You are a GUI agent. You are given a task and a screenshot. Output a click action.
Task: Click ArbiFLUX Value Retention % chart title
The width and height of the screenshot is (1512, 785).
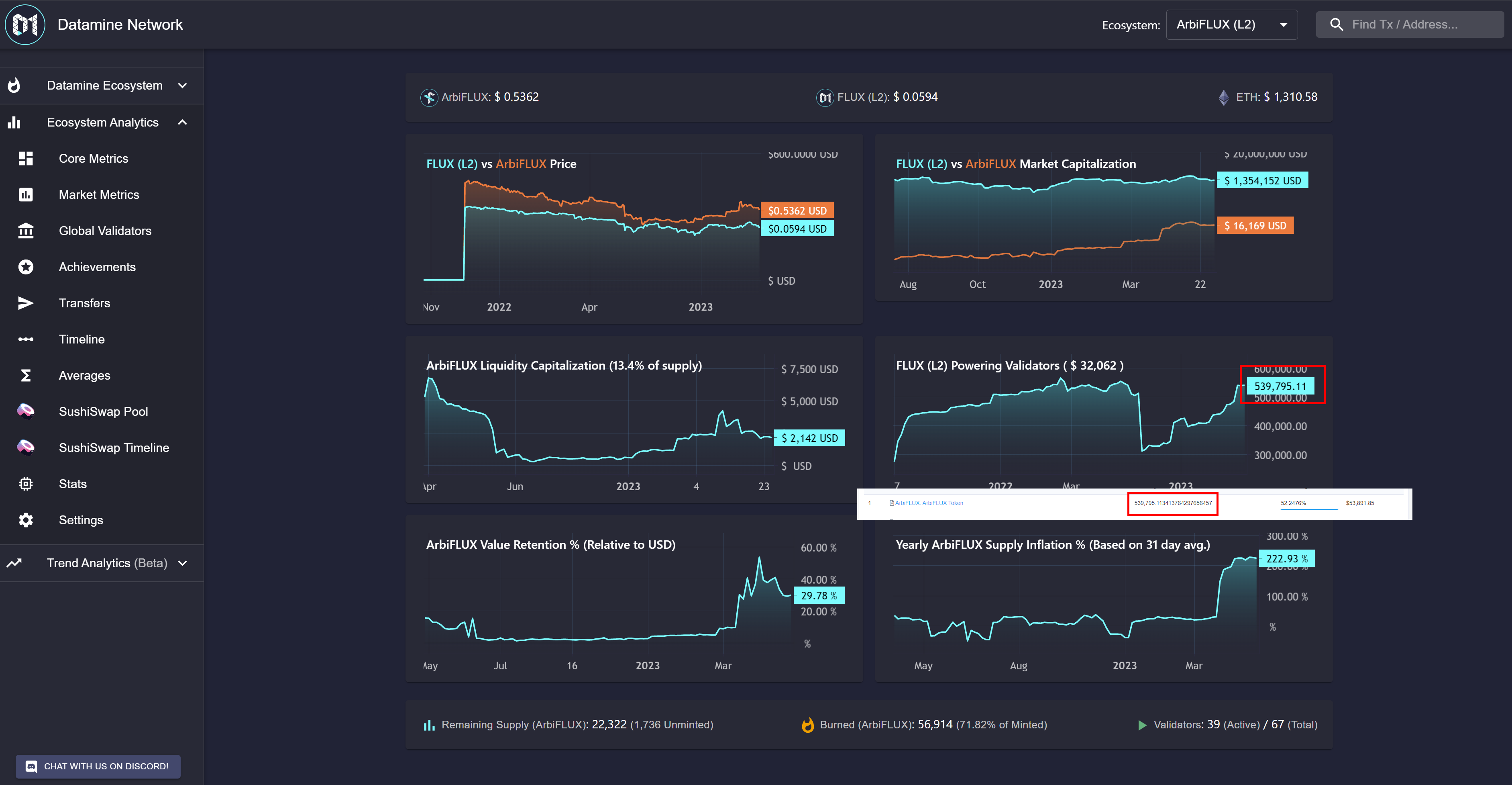pos(550,545)
